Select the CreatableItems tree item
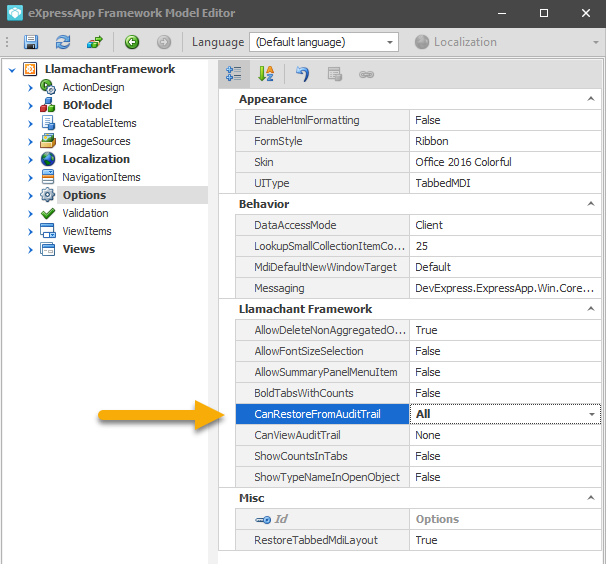606x564 pixels. click(x=99, y=123)
